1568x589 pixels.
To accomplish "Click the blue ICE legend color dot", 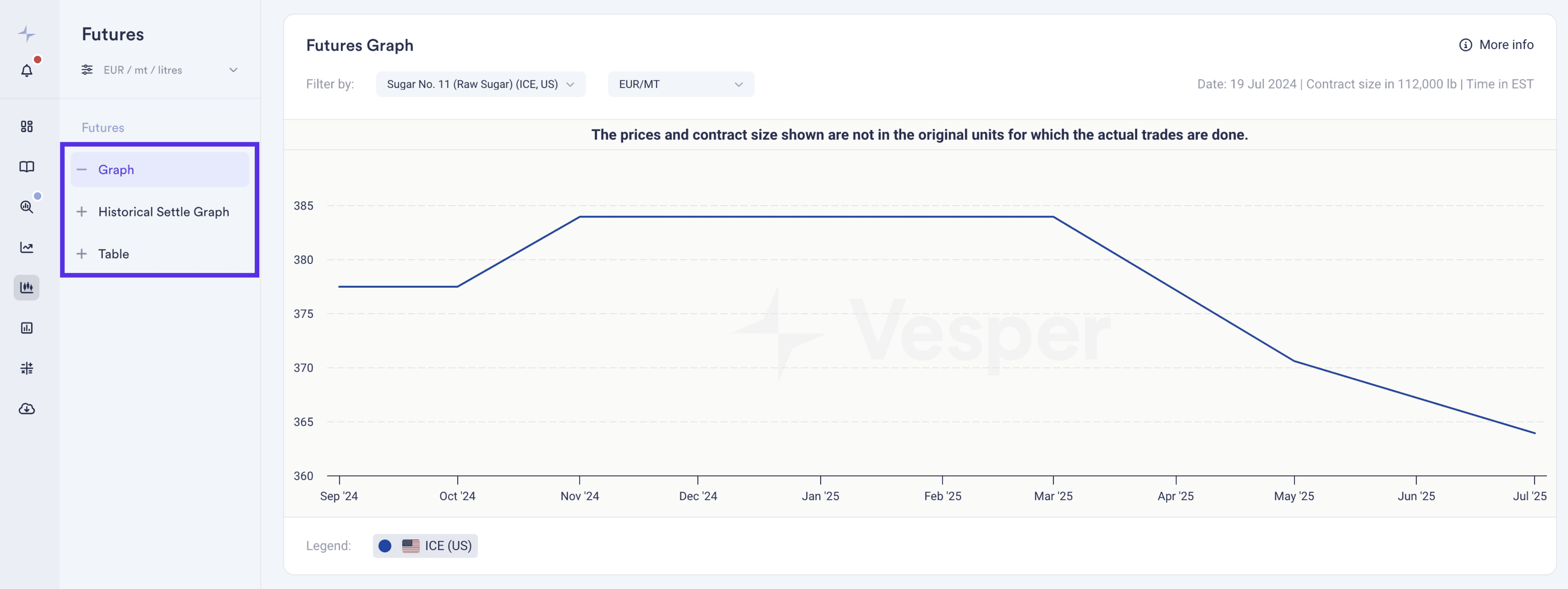I will 385,546.
